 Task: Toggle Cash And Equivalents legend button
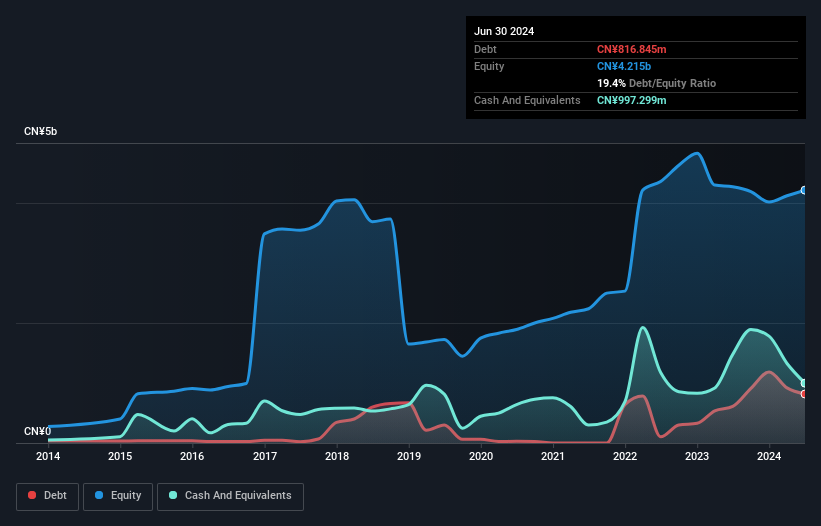230,496
